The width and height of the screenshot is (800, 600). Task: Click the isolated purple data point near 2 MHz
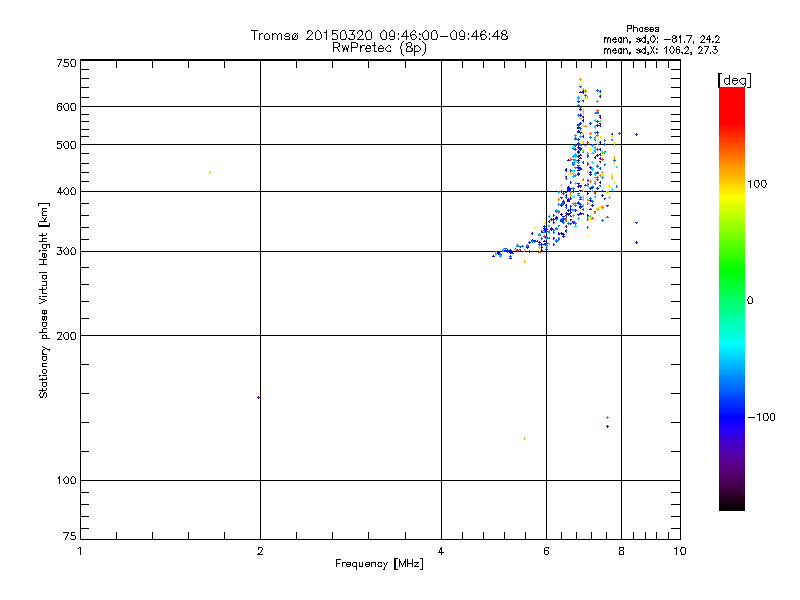(x=259, y=397)
